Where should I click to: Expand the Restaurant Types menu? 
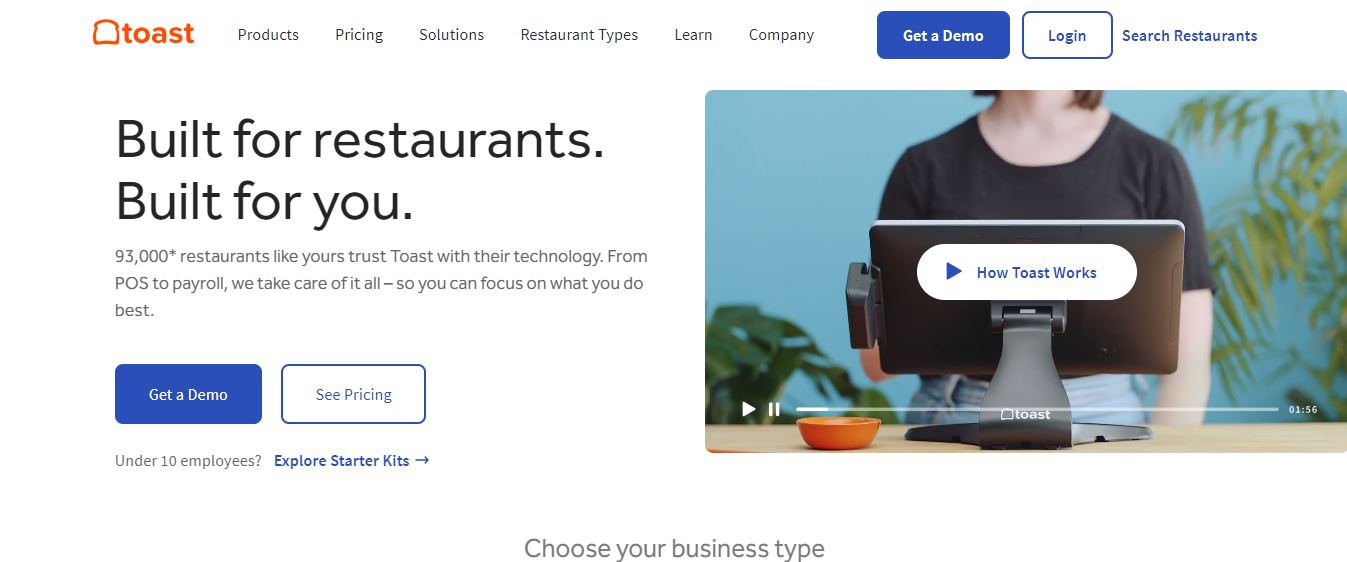pos(579,35)
